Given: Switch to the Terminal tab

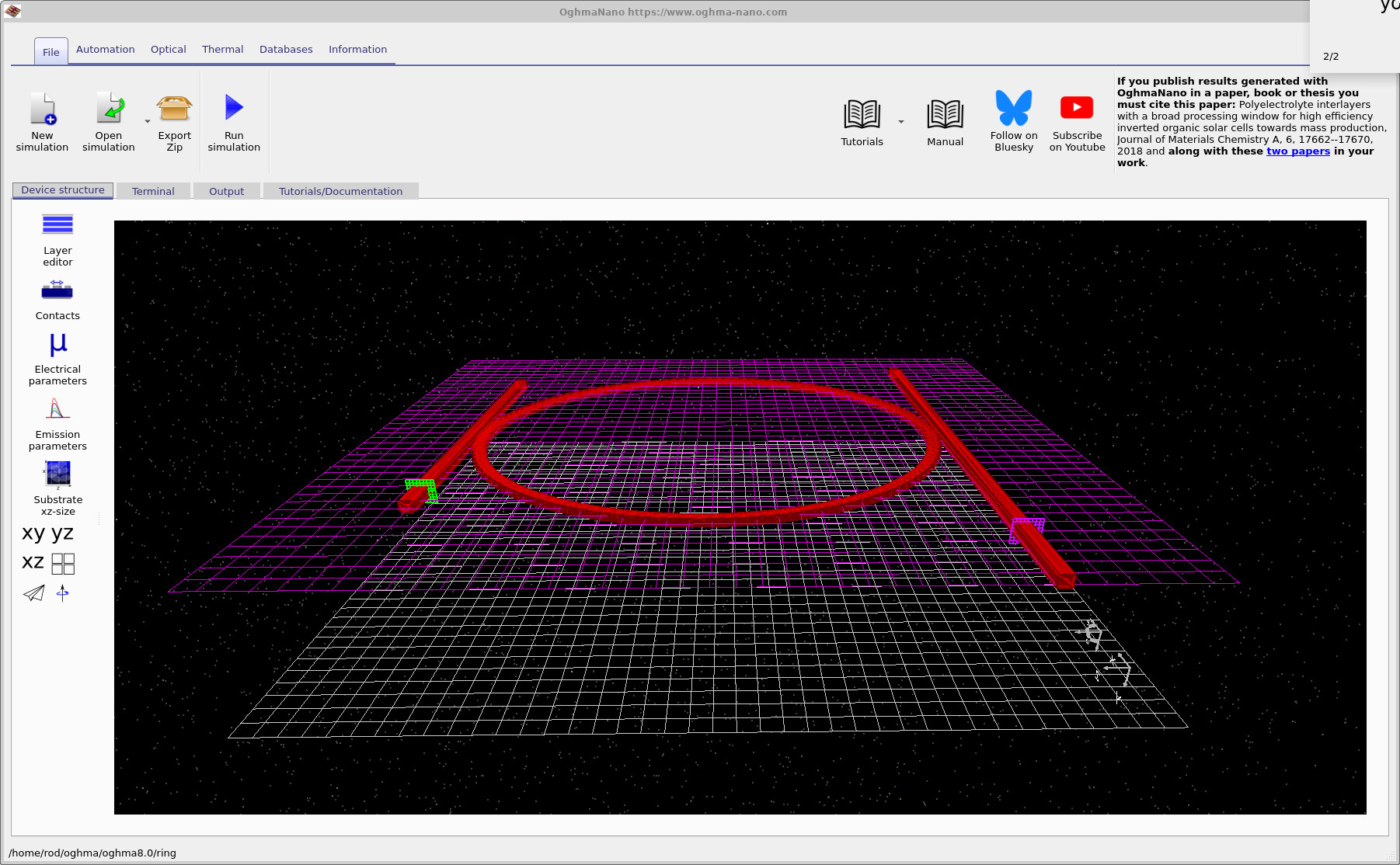Looking at the screenshot, I should tap(153, 190).
